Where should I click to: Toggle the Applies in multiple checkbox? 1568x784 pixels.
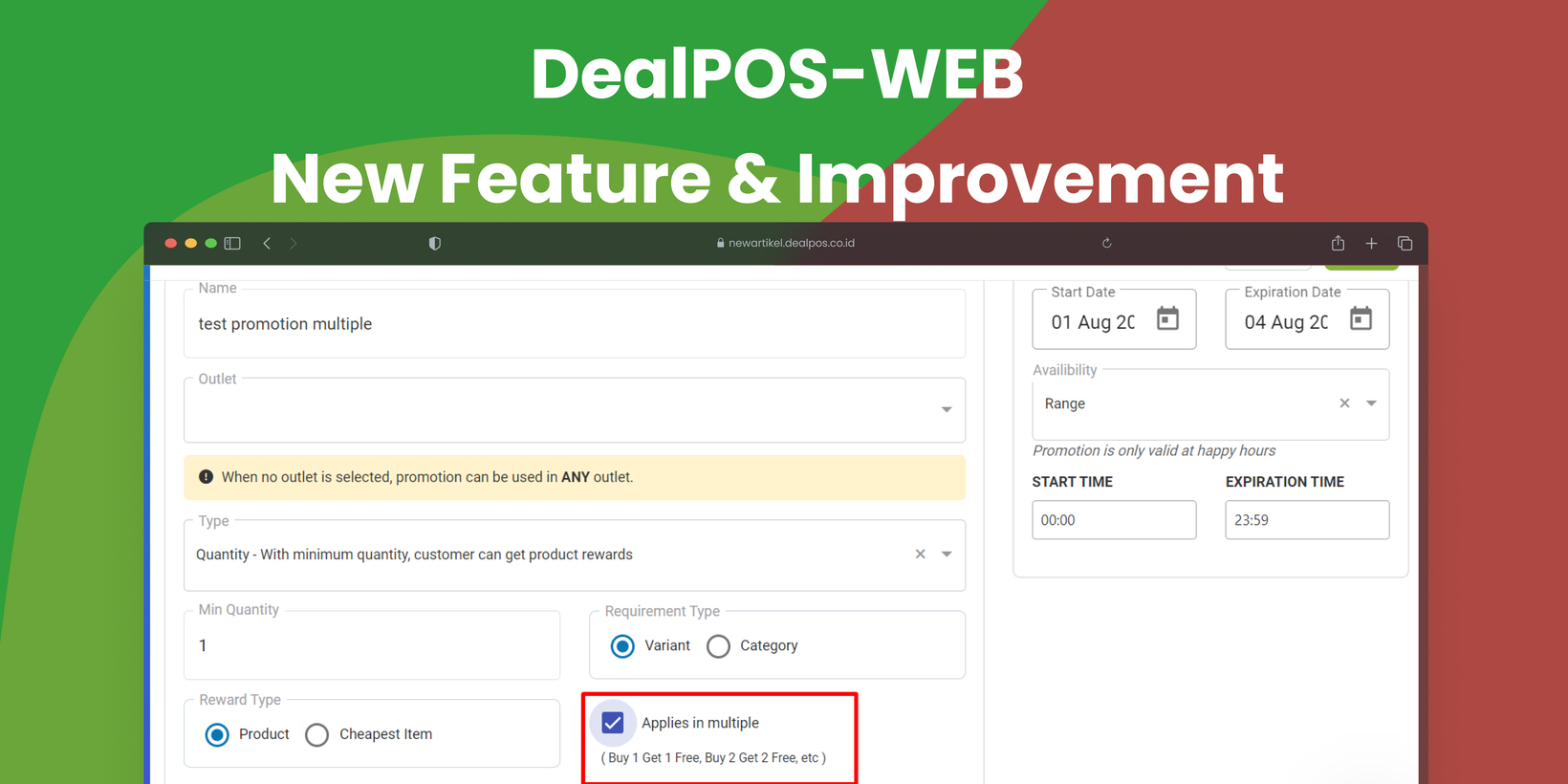613,723
